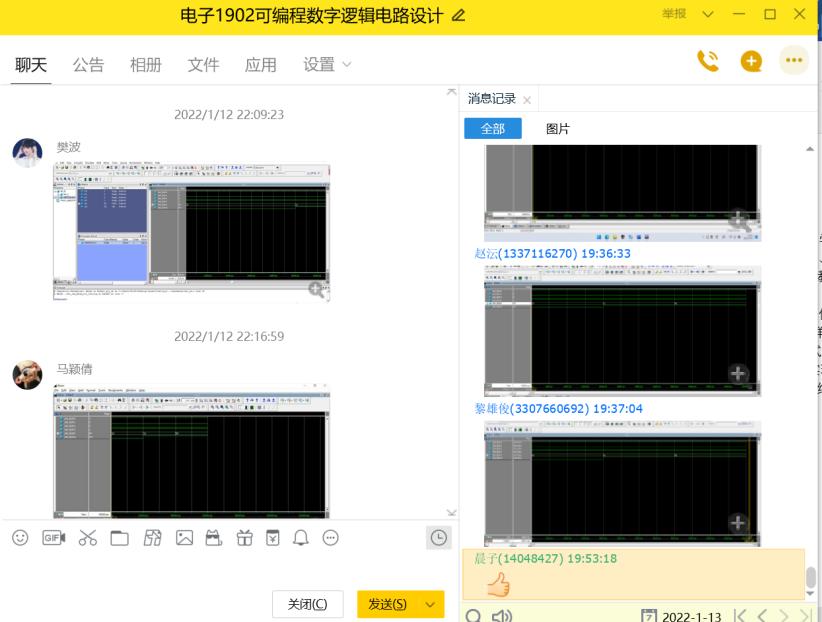822x622 pixels.
Task: Click the message history vertical scrollbar thumb
Action: coord(811,578)
